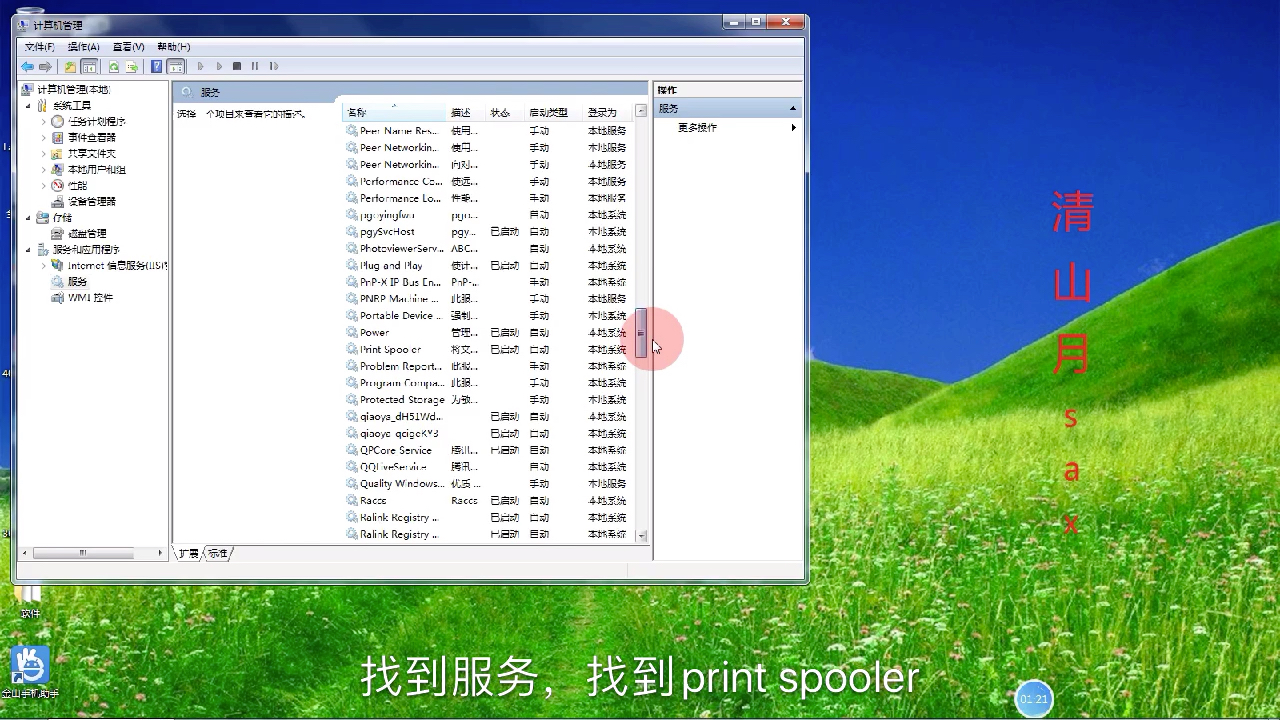1280x720 pixels.
Task: Expand the 共享文件夹 node
Action: click(43, 154)
